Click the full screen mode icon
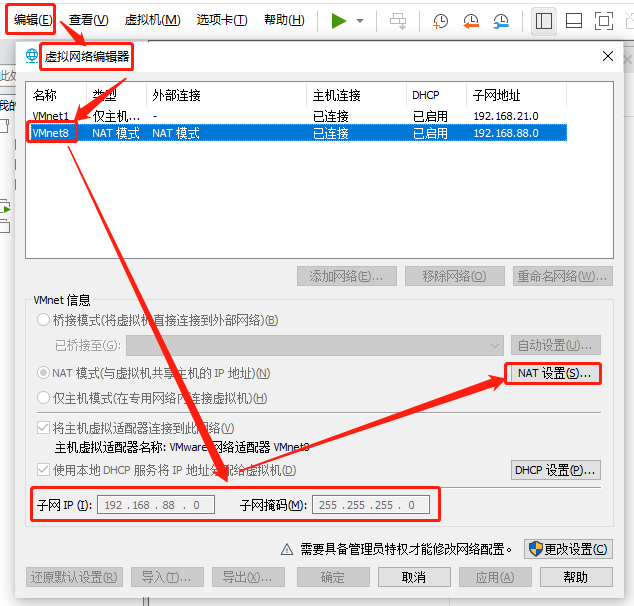This screenshot has width=634, height=606. tap(604, 21)
